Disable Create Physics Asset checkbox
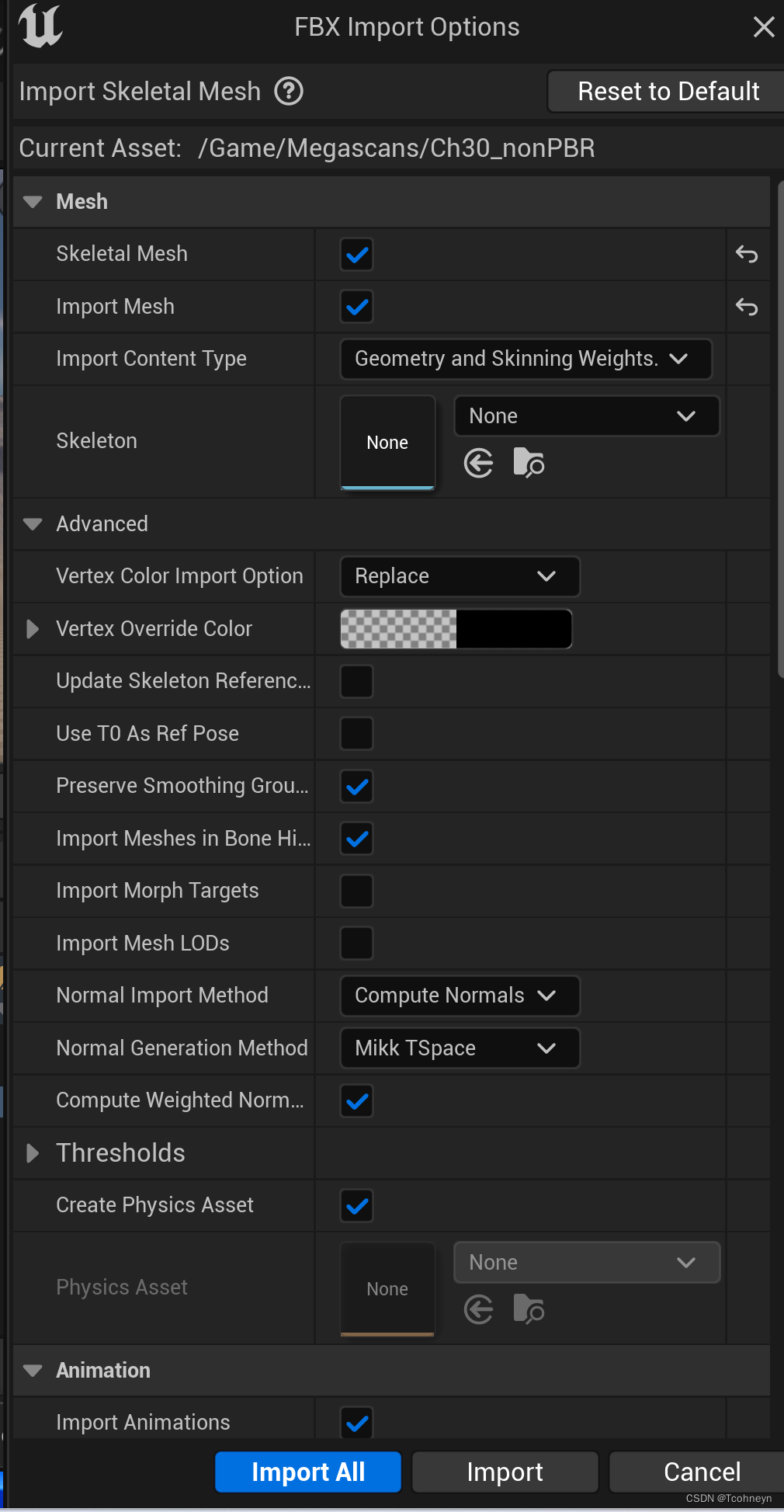The image size is (784, 1512). [357, 1205]
